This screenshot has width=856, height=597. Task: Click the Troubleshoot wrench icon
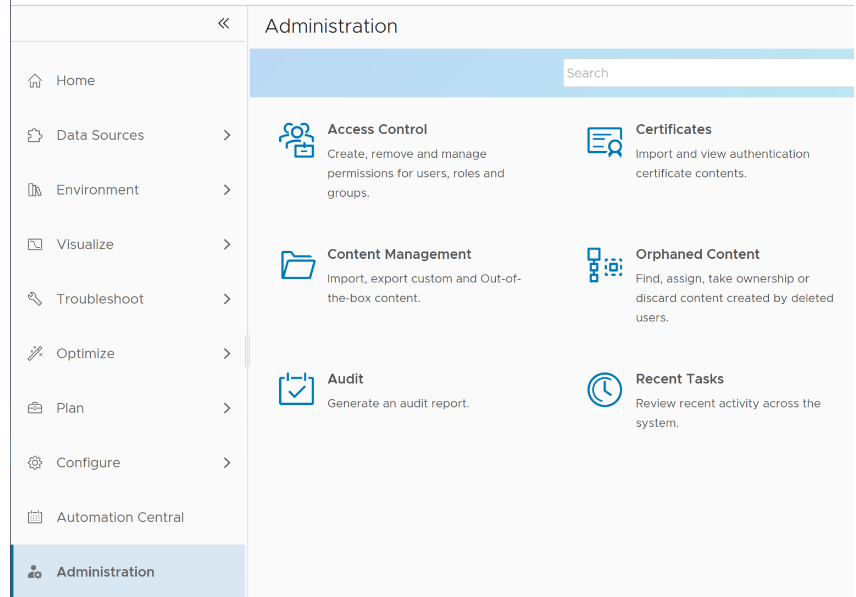(x=35, y=299)
